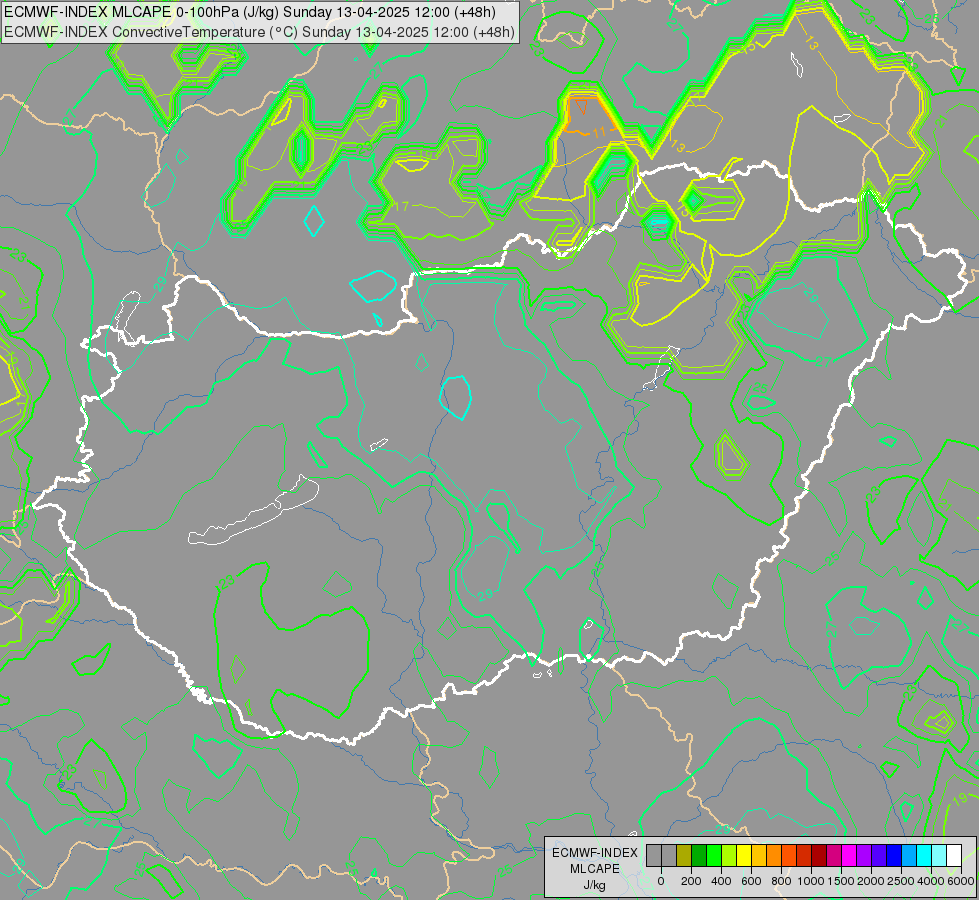Click the legend value 6000
The height and width of the screenshot is (900, 979).
(961, 881)
